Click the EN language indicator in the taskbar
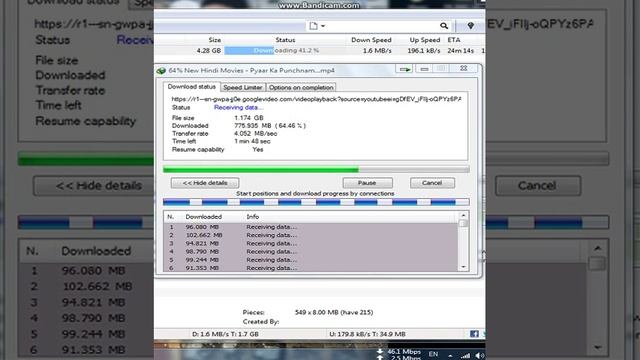 [x=433, y=354]
